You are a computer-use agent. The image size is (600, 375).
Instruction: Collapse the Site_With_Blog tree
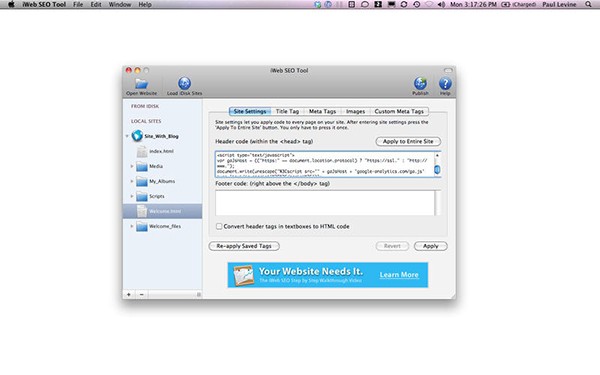[127, 136]
